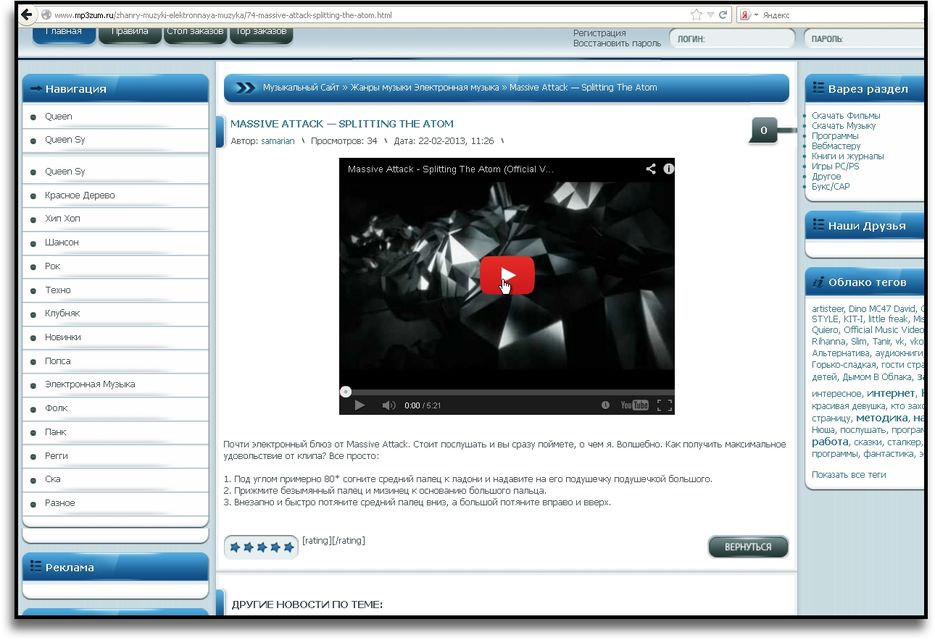935x640 pixels.
Task: Rate the post with the fifth star
Action: (x=289, y=547)
